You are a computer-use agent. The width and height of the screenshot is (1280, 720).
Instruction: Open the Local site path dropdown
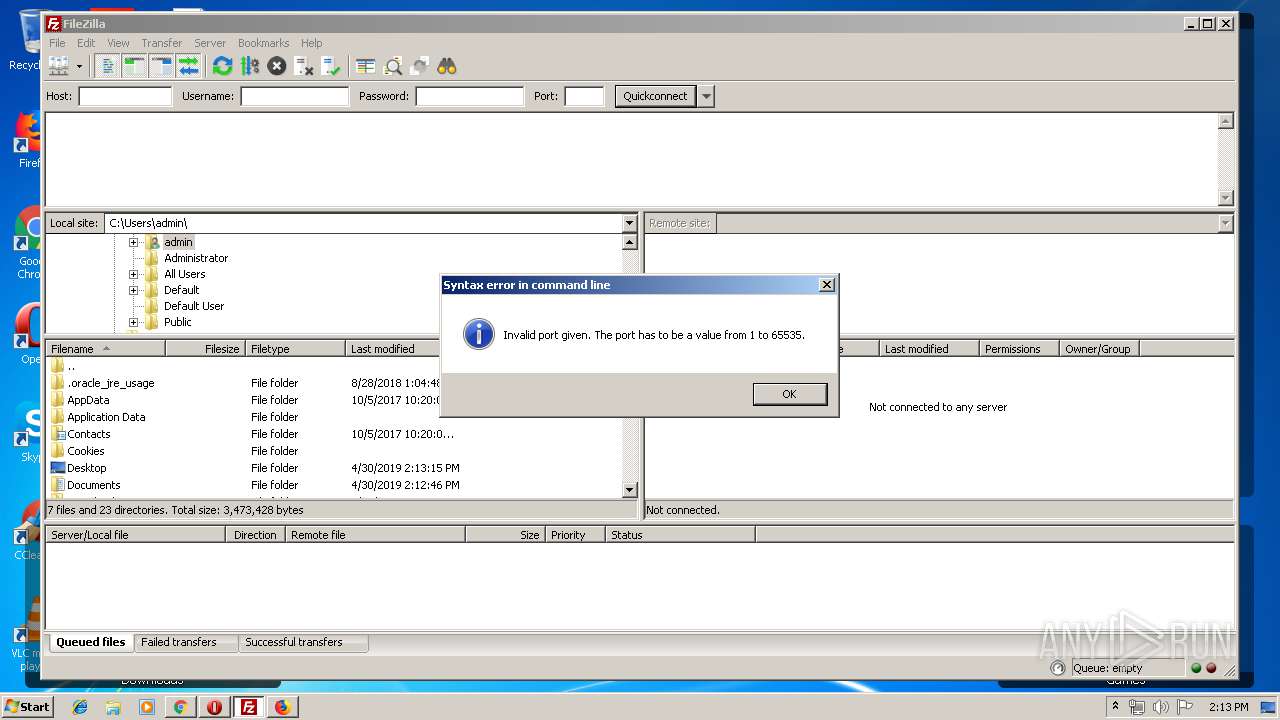629,223
